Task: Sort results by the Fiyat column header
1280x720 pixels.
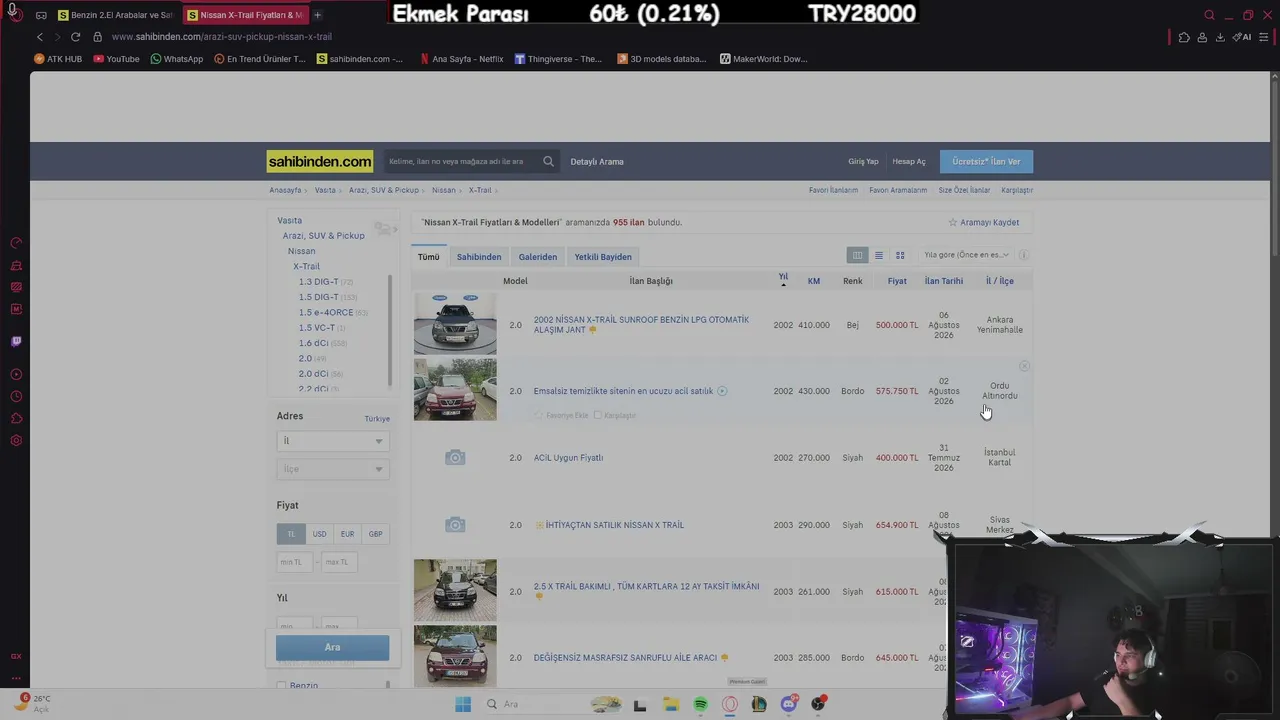Action: (x=897, y=281)
